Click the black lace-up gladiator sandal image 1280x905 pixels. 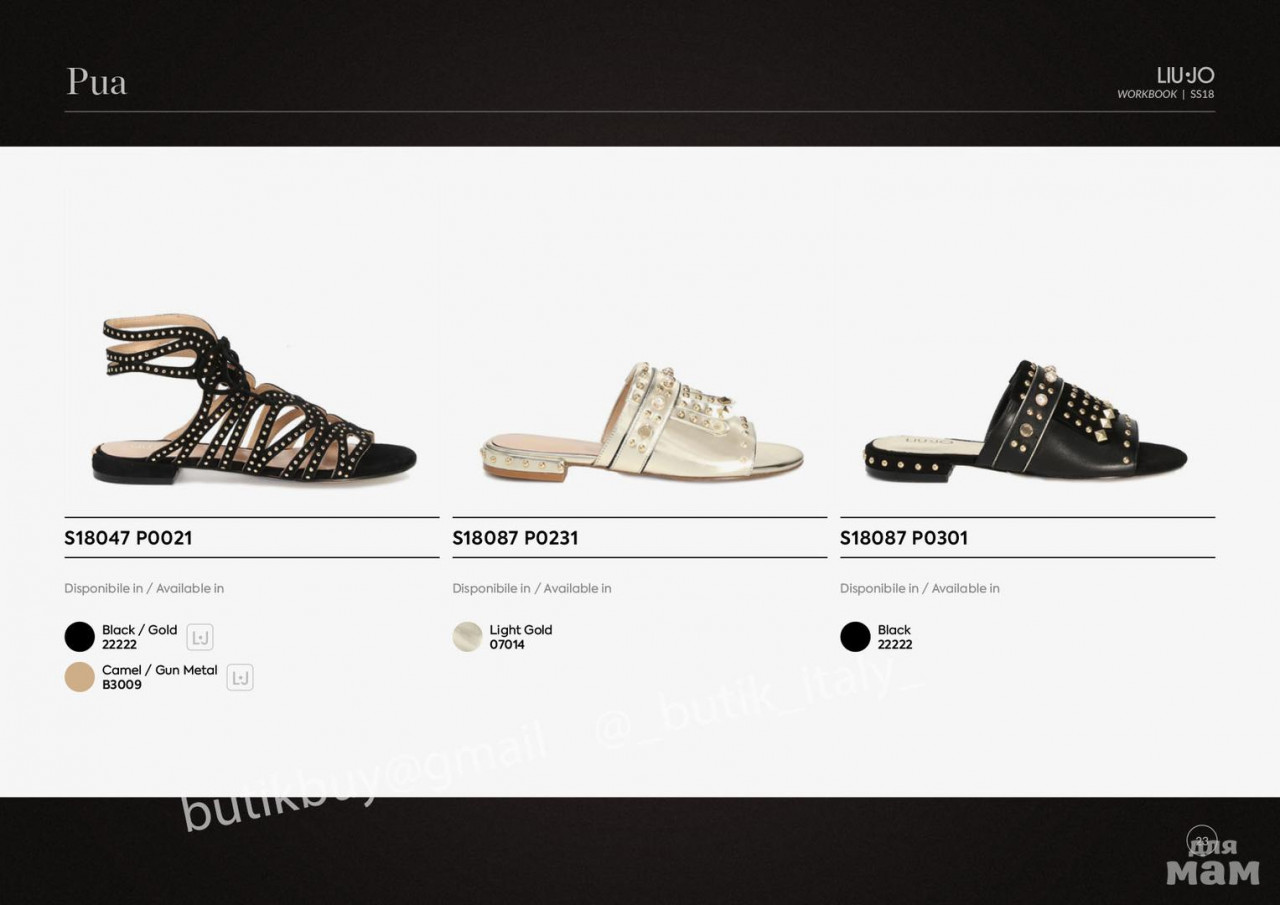tap(254, 399)
